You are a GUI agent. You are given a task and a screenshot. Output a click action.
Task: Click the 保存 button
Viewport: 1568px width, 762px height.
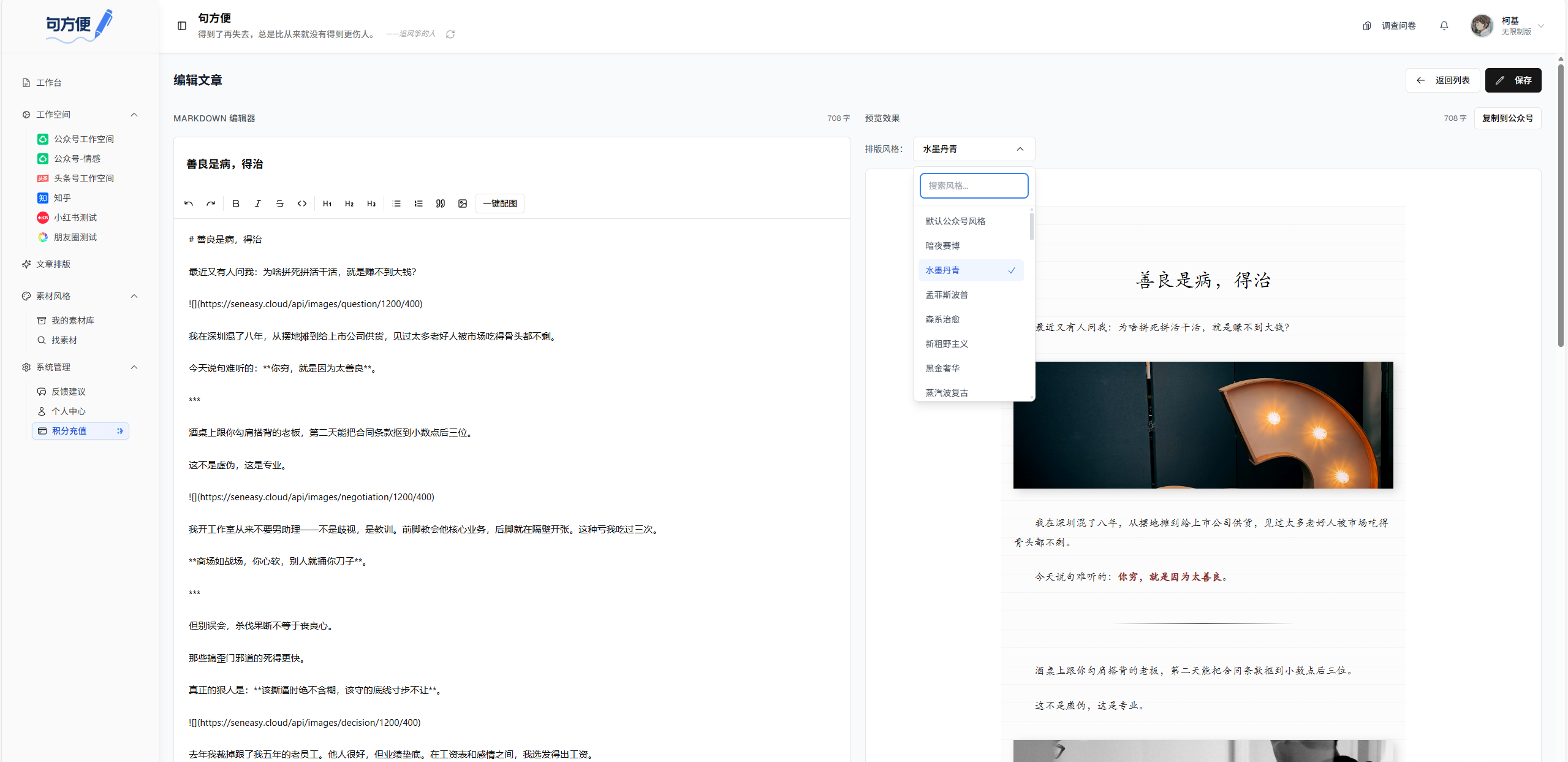coord(1513,80)
